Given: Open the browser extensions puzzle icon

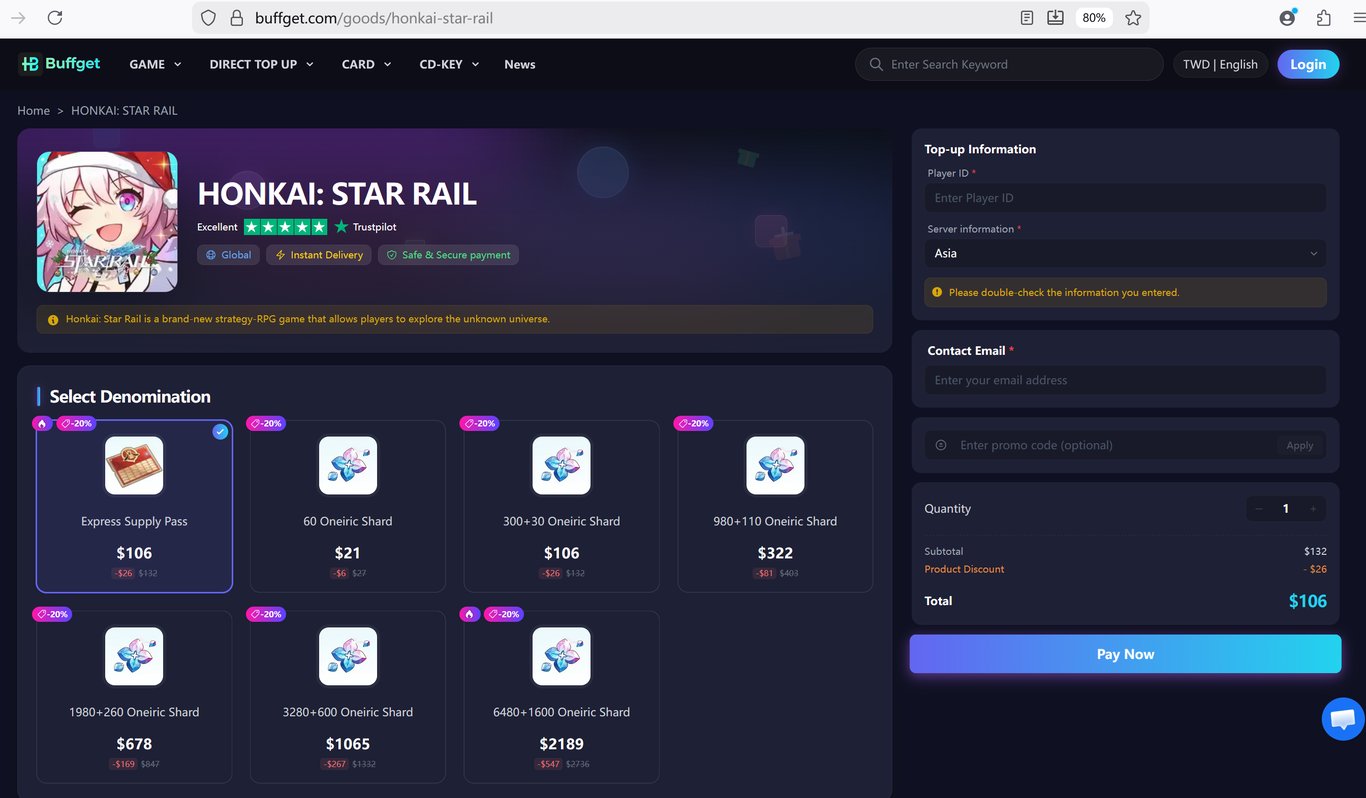Looking at the screenshot, I should tap(1324, 18).
